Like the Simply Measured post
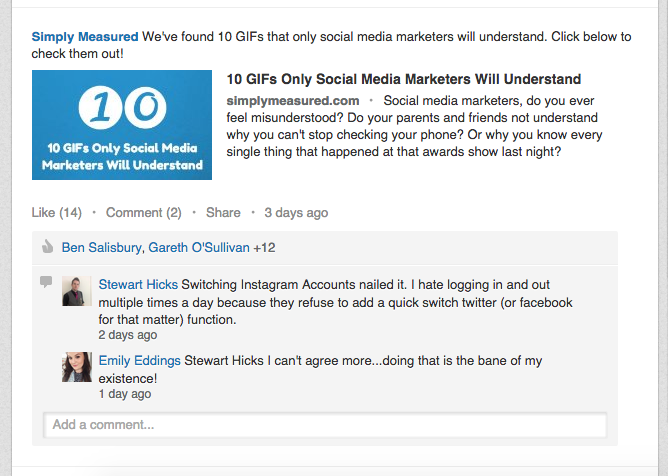 tap(57, 212)
